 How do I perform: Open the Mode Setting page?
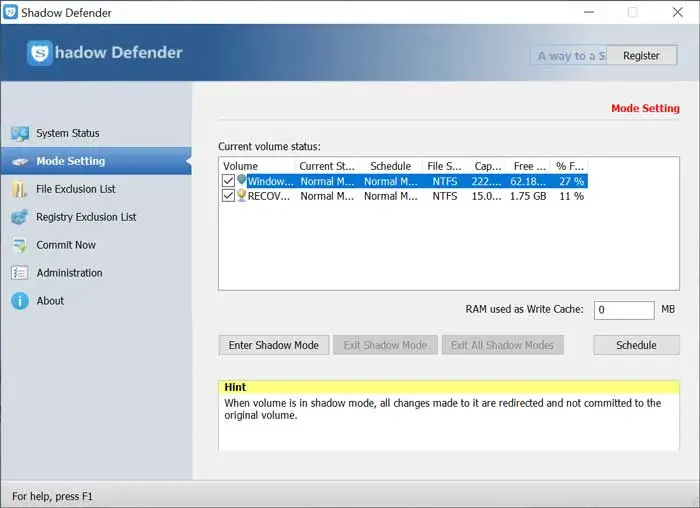(96, 161)
